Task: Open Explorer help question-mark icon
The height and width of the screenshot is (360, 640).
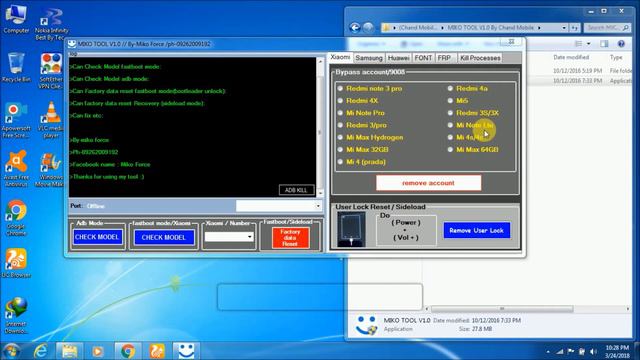Action: 621,44
